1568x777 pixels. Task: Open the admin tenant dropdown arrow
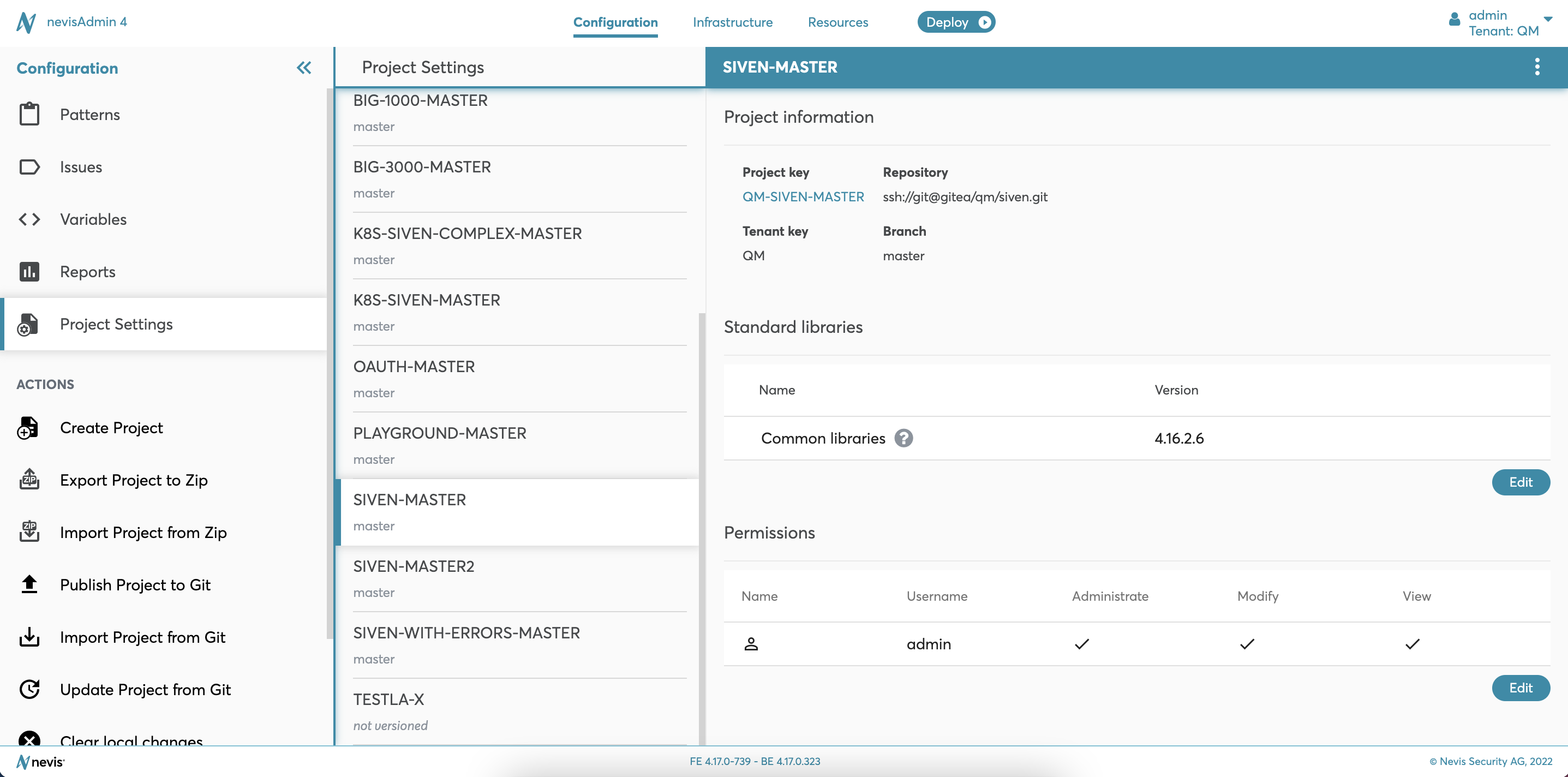(1547, 20)
